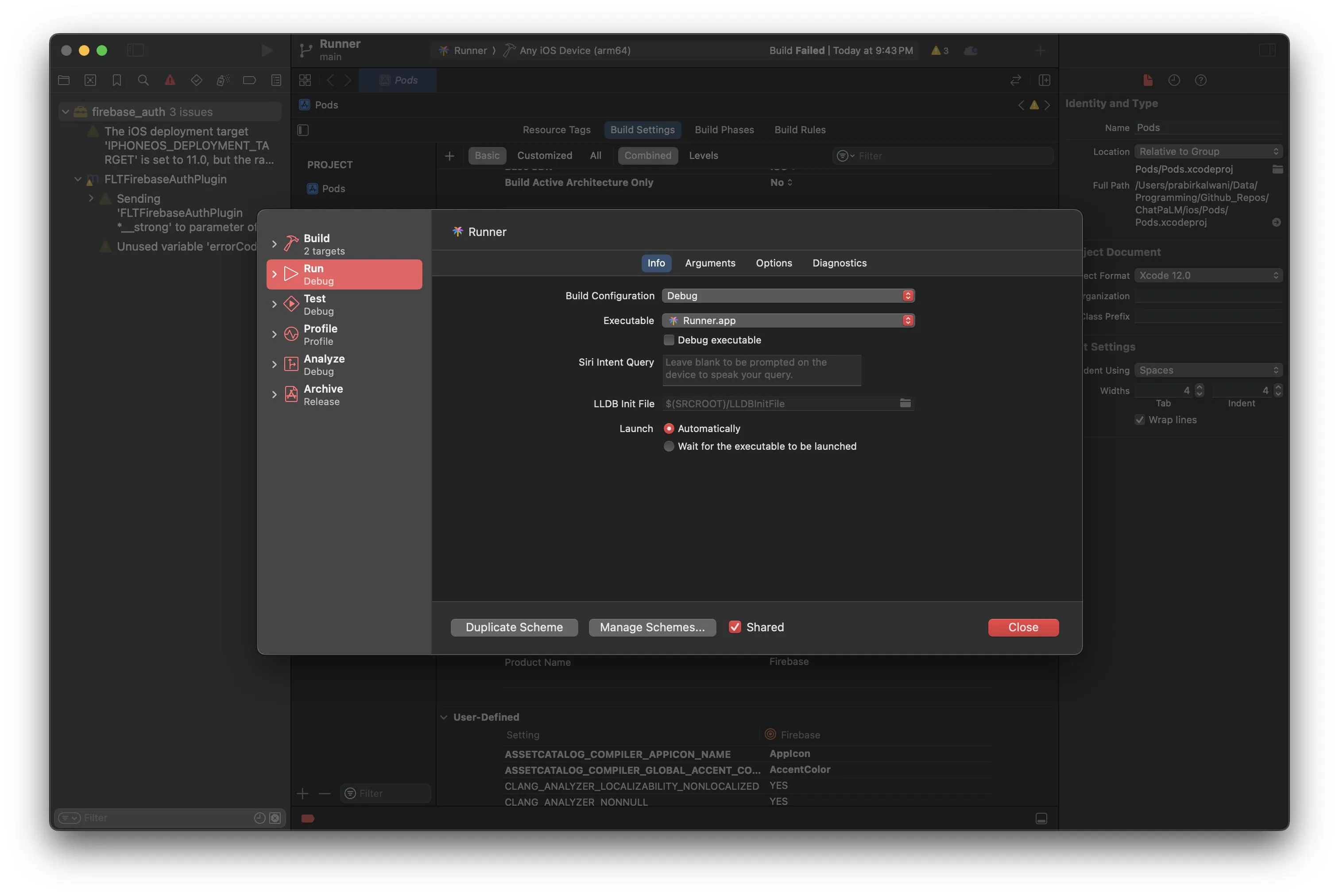The height and width of the screenshot is (896, 1339).
Task: Open the issue navigator warning icon
Action: pyautogui.click(x=170, y=80)
